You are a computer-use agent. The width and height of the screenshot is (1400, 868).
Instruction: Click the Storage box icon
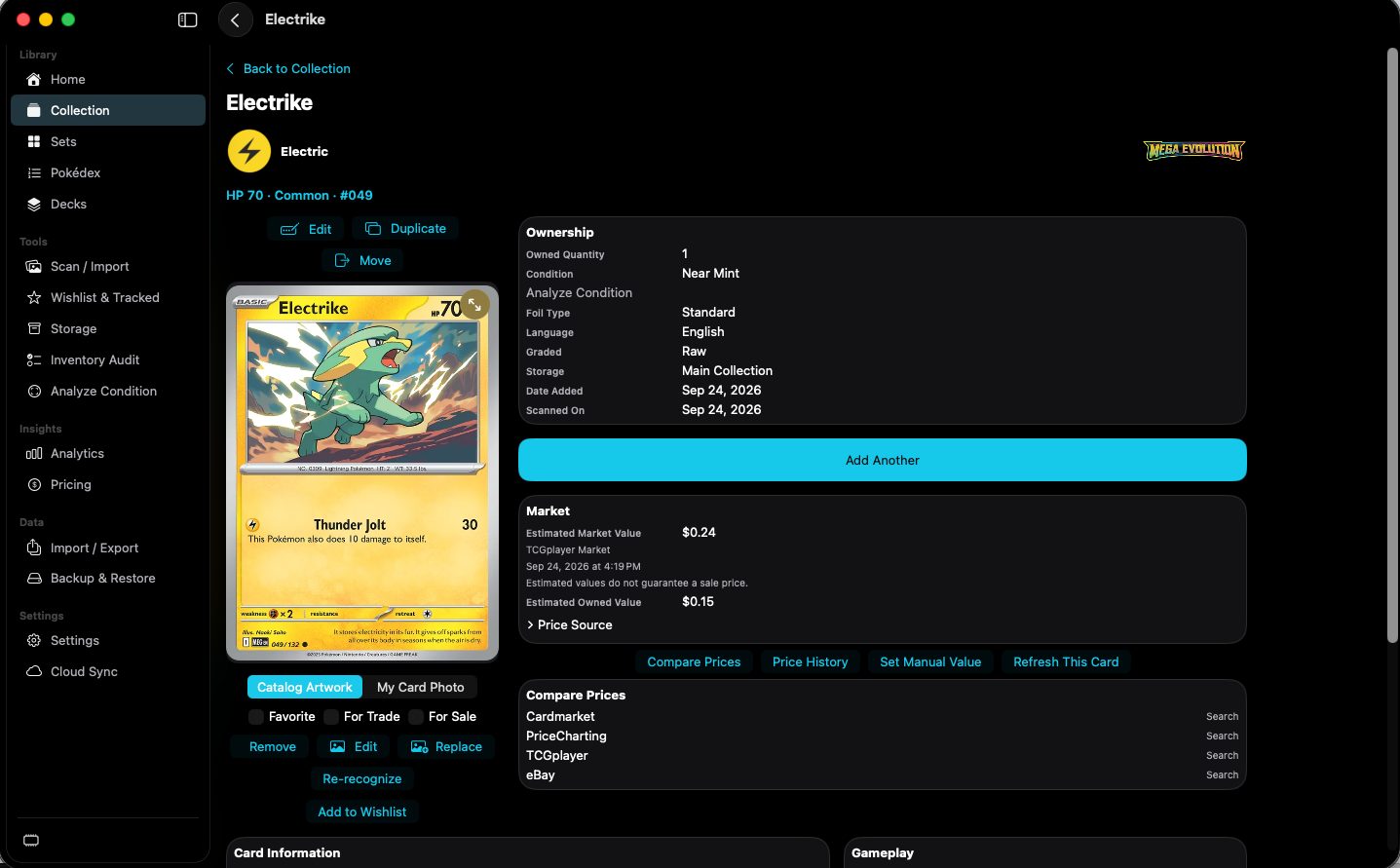tap(34, 328)
